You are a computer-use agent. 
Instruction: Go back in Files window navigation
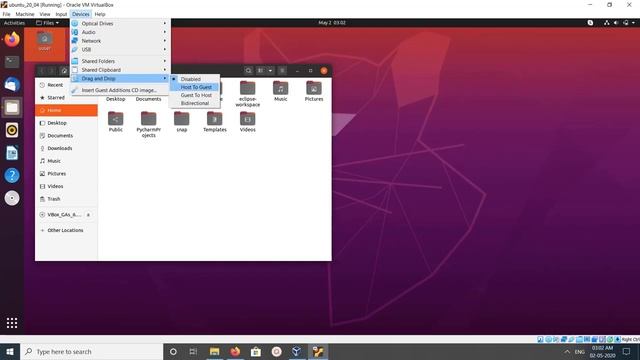tap(42, 71)
